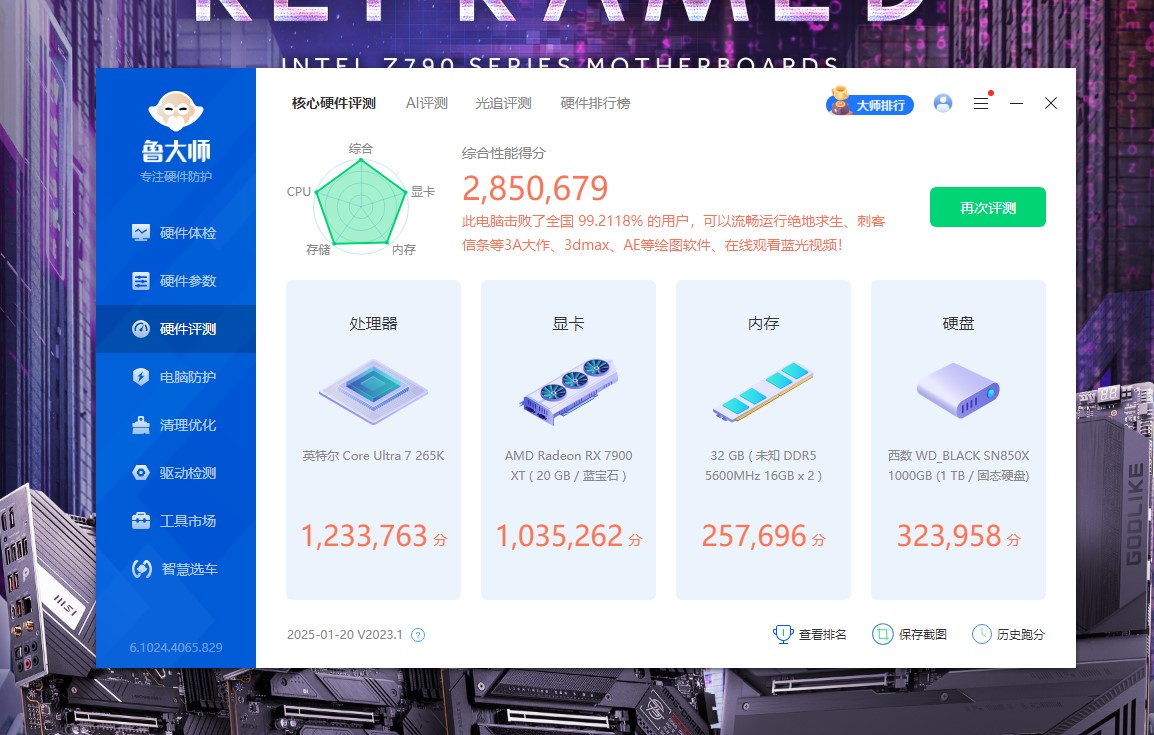This screenshot has height=735, width=1154.
Task: Click the 2,850,679 overall score
Action: pos(535,188)
